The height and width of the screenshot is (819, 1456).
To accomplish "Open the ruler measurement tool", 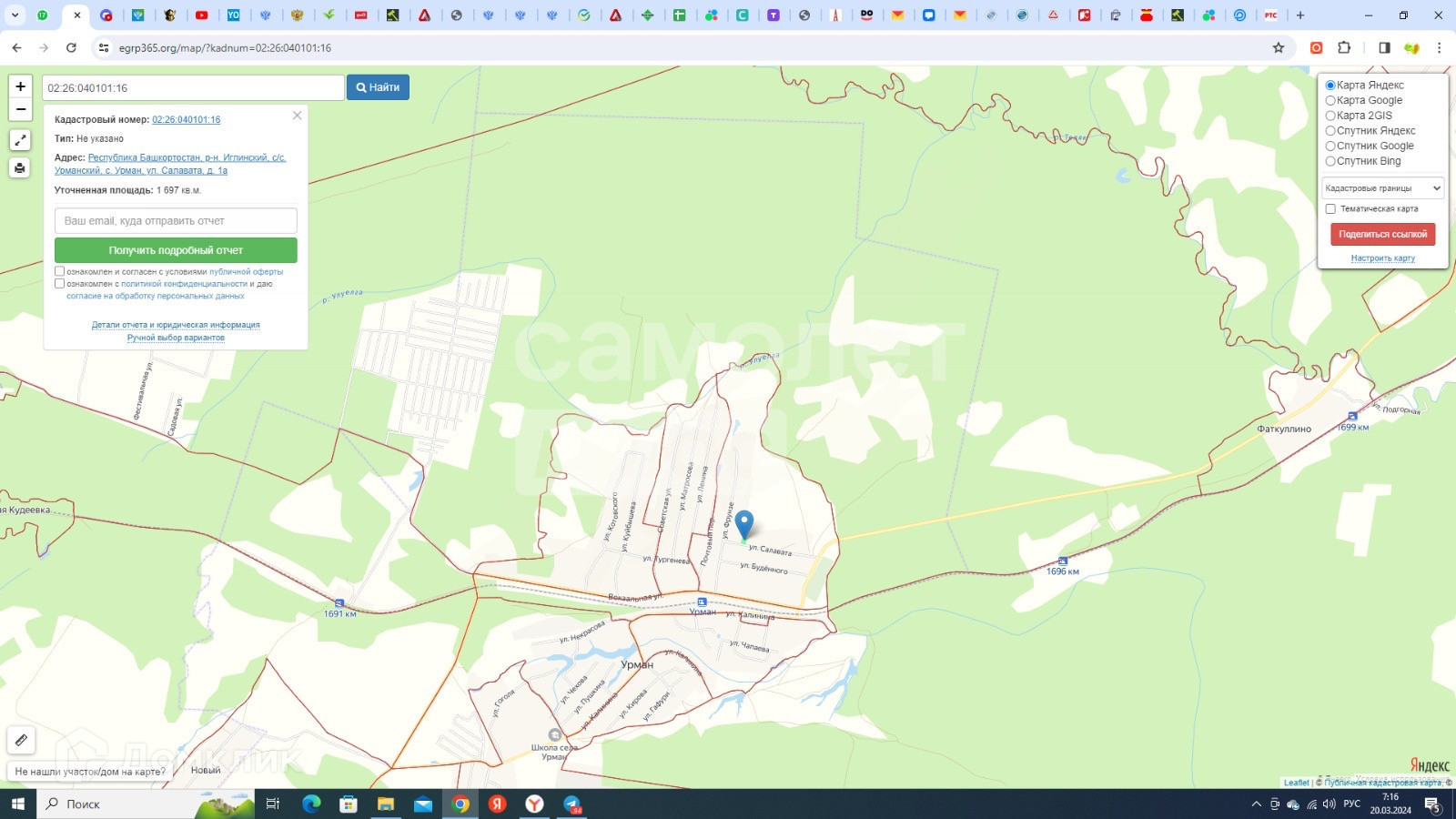I will click(21, 740).
